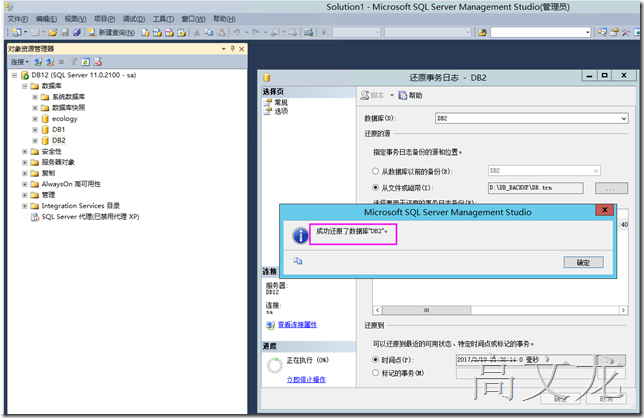This screenshot has height=418, width=644.
Task: Click 确定 in the success message box
Action: point(583,262)
